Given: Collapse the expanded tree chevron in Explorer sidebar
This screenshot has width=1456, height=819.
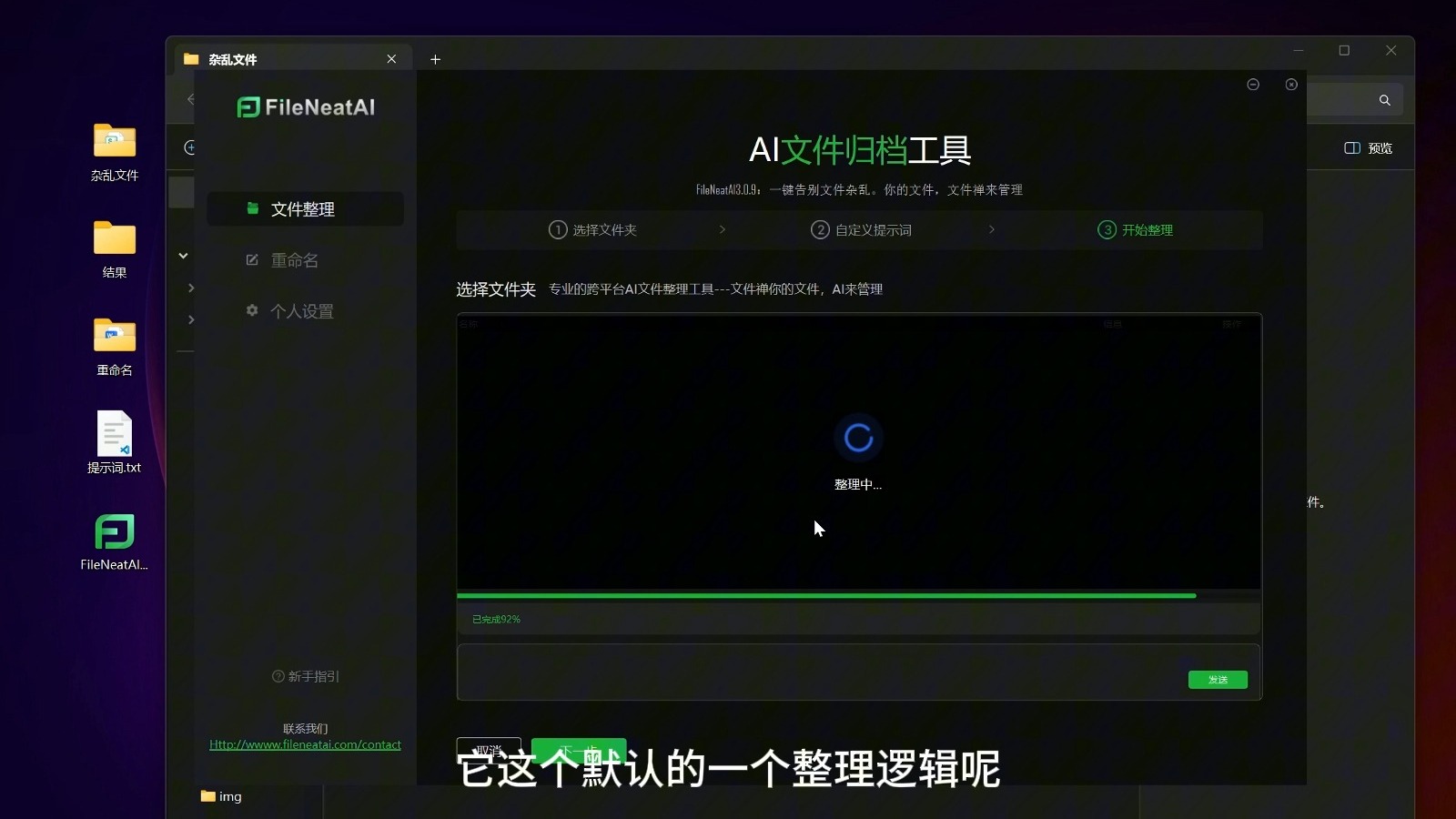Looking at the screenshot, I should tap(183, 256).
